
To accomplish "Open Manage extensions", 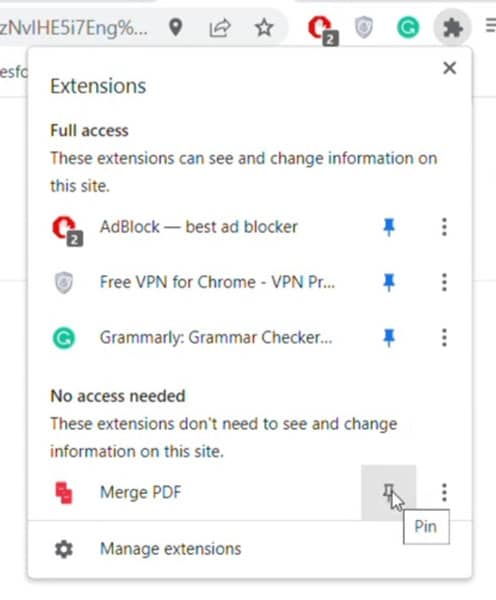I will [x=170, y=549].
